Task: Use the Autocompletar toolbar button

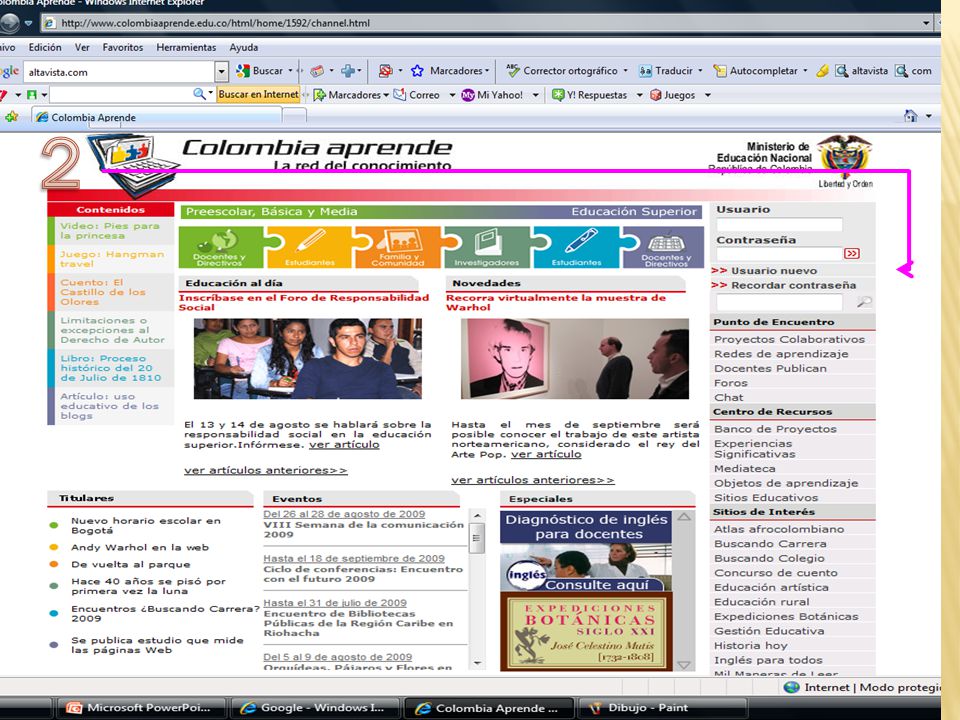Action: point(756,71)
